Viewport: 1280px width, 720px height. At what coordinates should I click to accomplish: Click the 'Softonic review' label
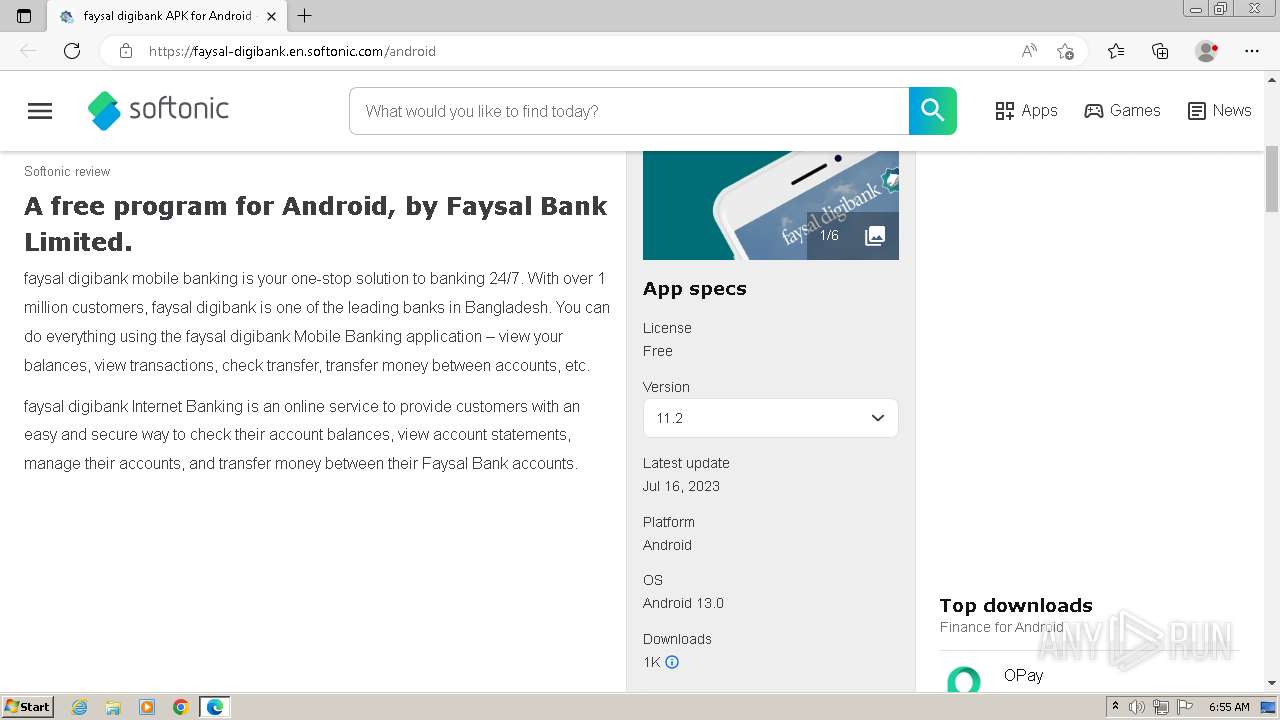[x=67, y=172]
